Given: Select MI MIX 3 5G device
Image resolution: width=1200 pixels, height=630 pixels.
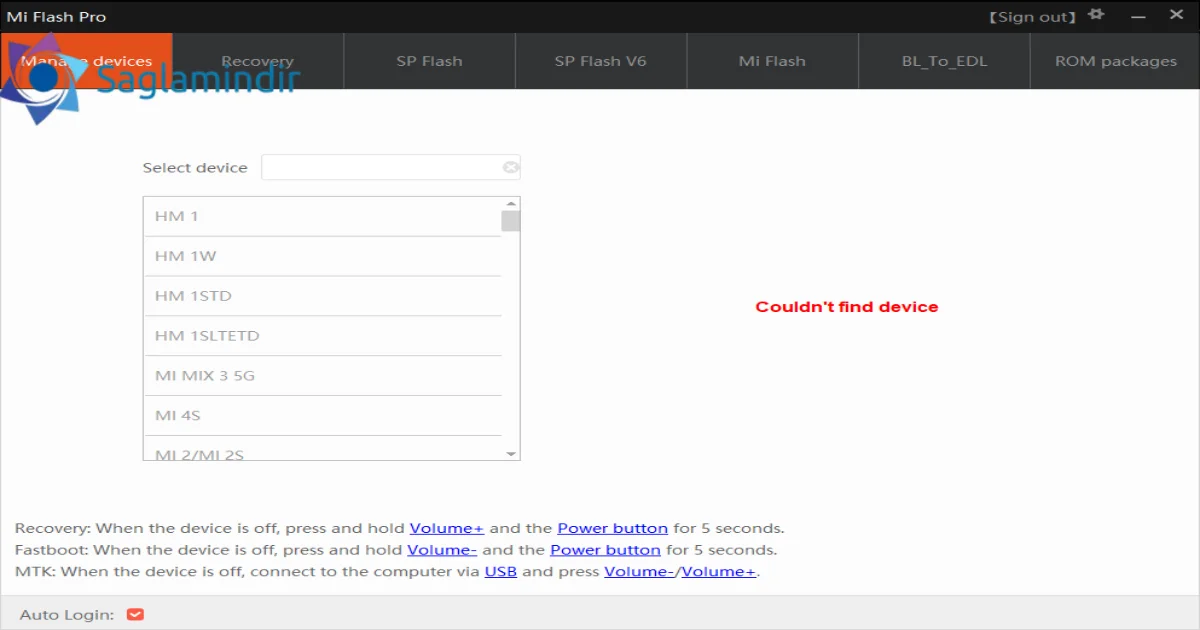Looking at the screenshot, I should tap(322, 376).
